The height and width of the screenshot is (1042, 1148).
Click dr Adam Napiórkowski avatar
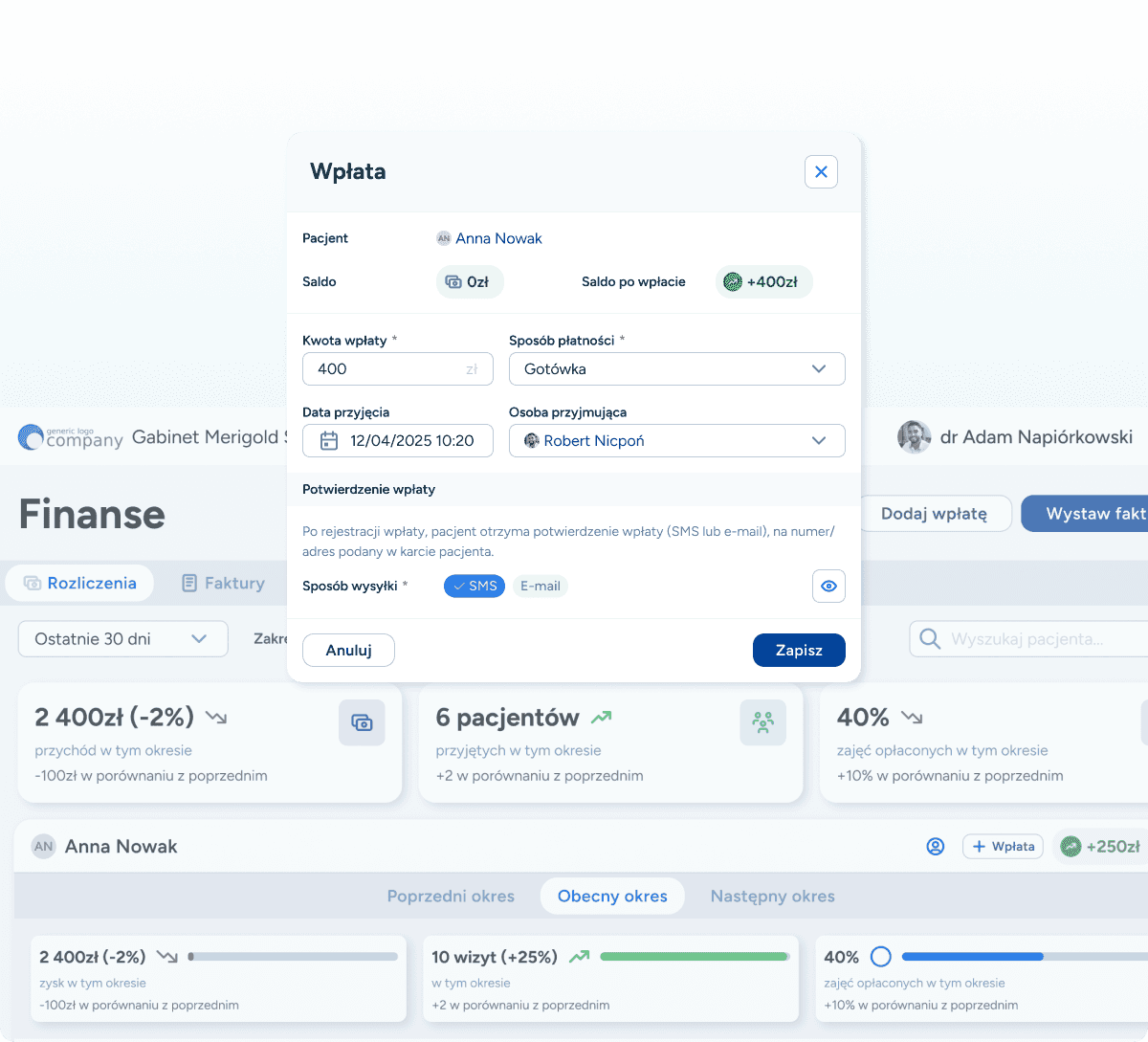914,437
